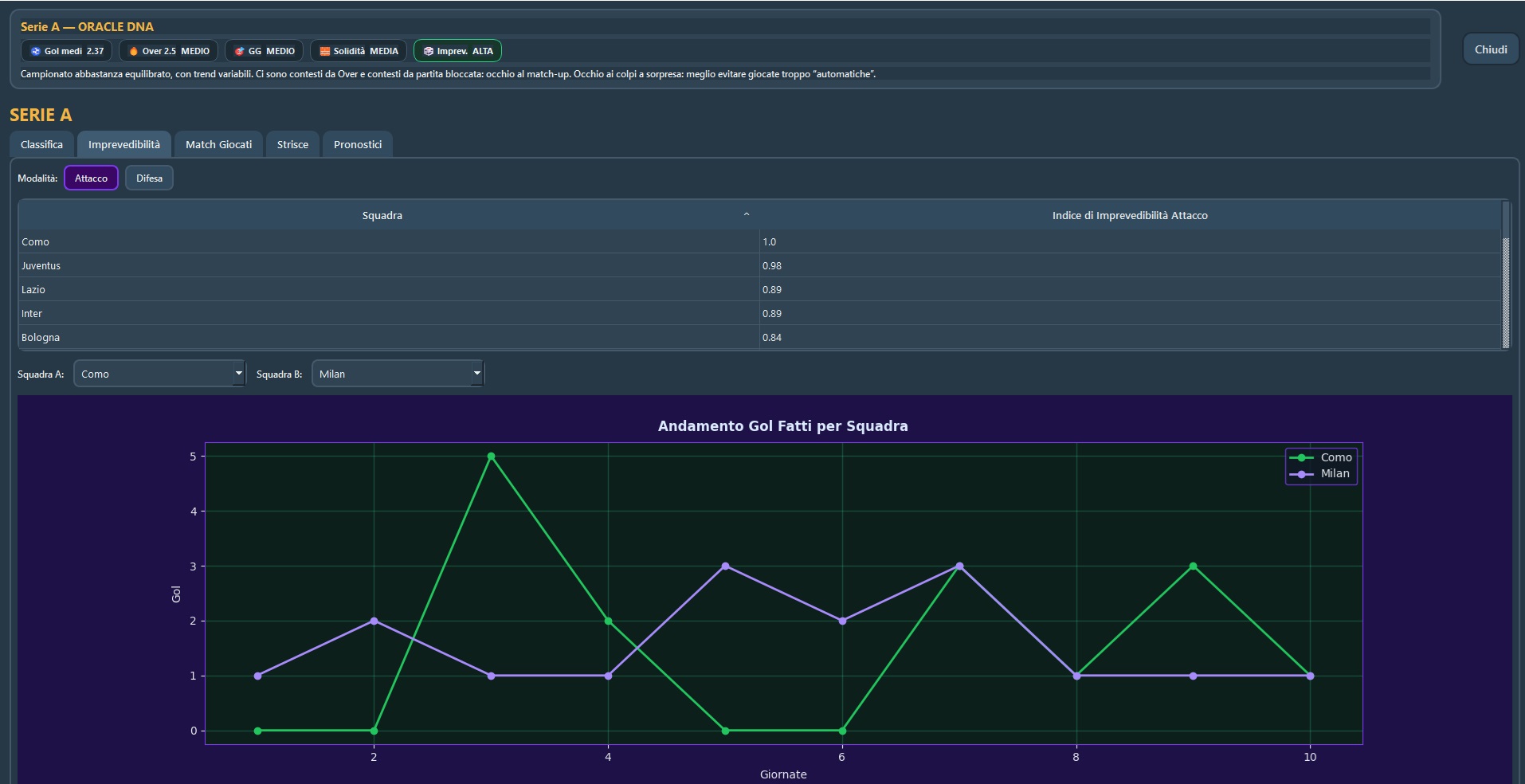Toggle the Imprev. ALTA highlighted badge

pos(457,50)
